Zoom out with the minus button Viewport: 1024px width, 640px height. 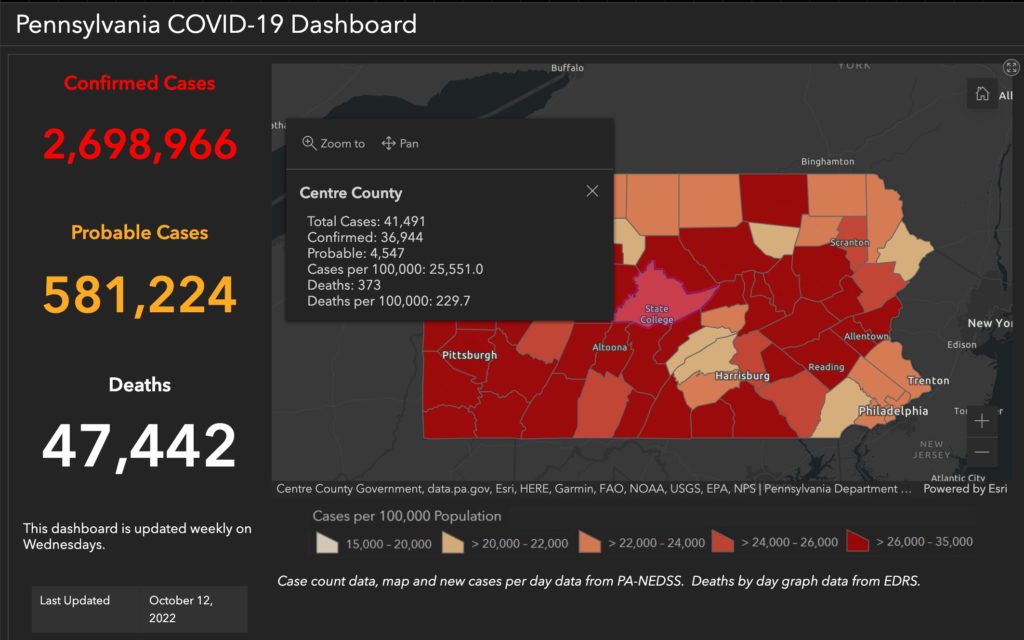[982, 452]
